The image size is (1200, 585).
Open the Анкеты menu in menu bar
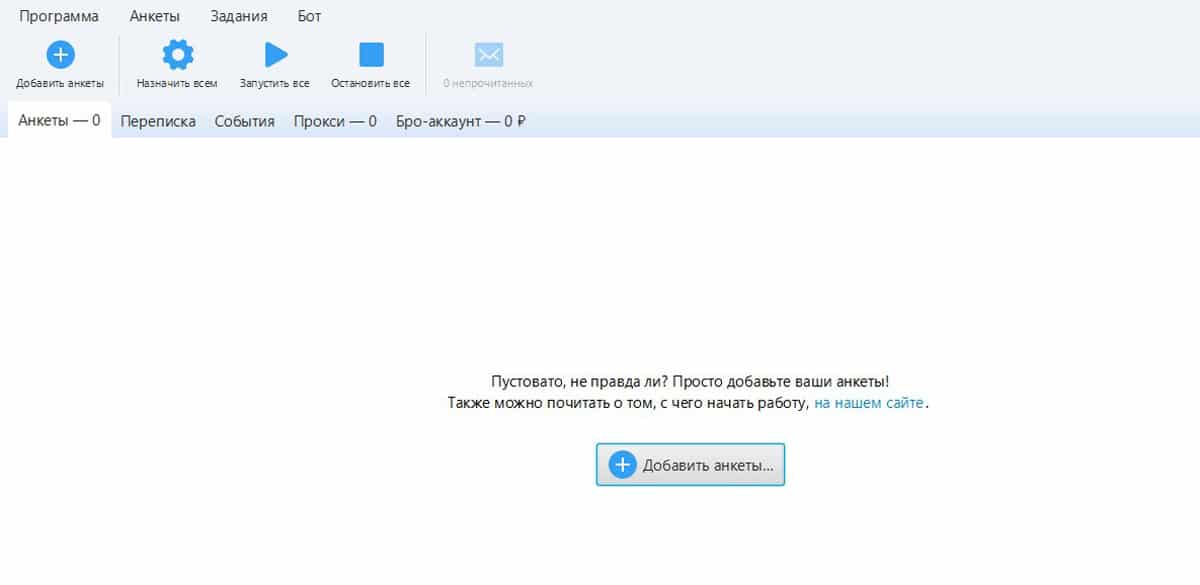[154, 16]
